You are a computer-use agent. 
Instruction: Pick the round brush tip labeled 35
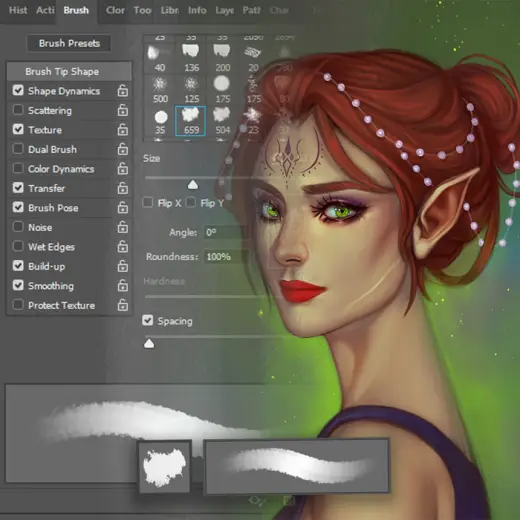(x=160, y=121)
